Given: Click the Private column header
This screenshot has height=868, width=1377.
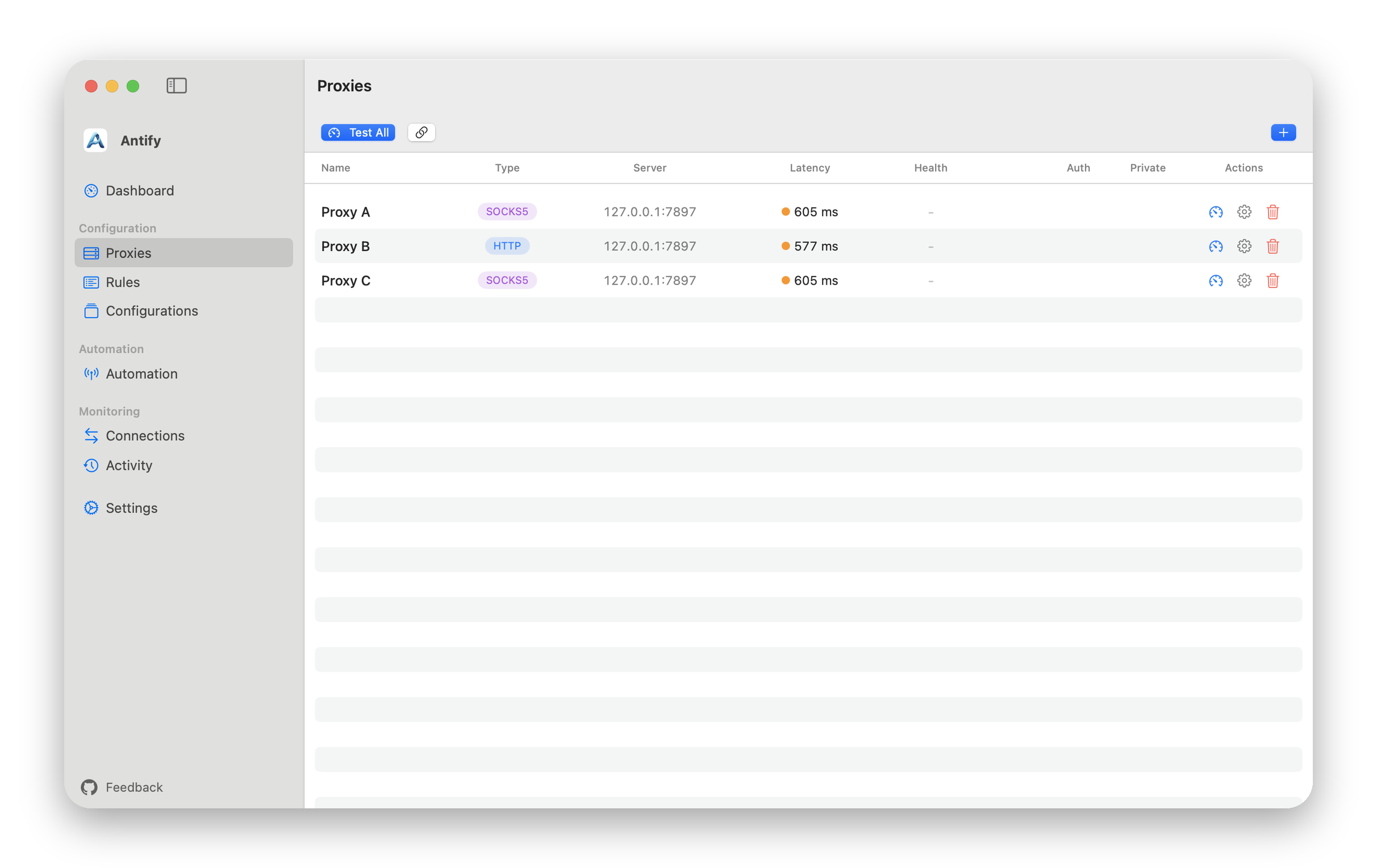Looking at the screenshot, I should click(x=1147, y=168).
